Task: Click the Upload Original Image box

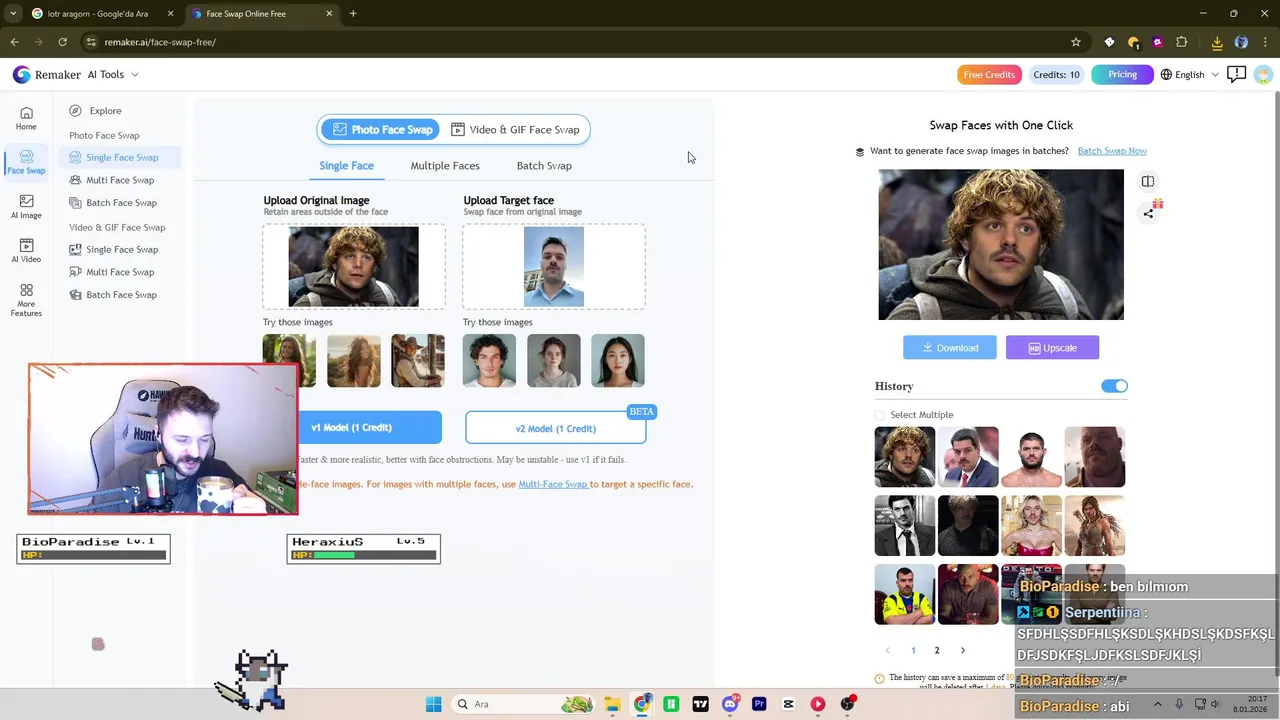Action: click(354, 266)
